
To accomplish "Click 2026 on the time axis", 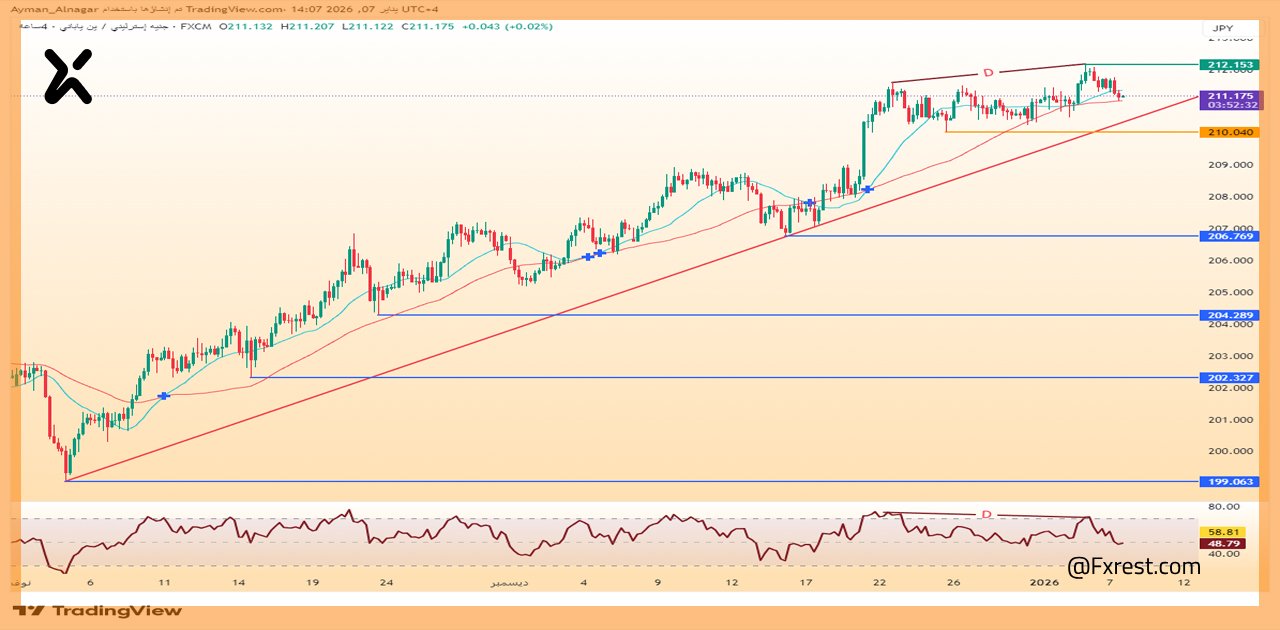I will point(1046,580).
